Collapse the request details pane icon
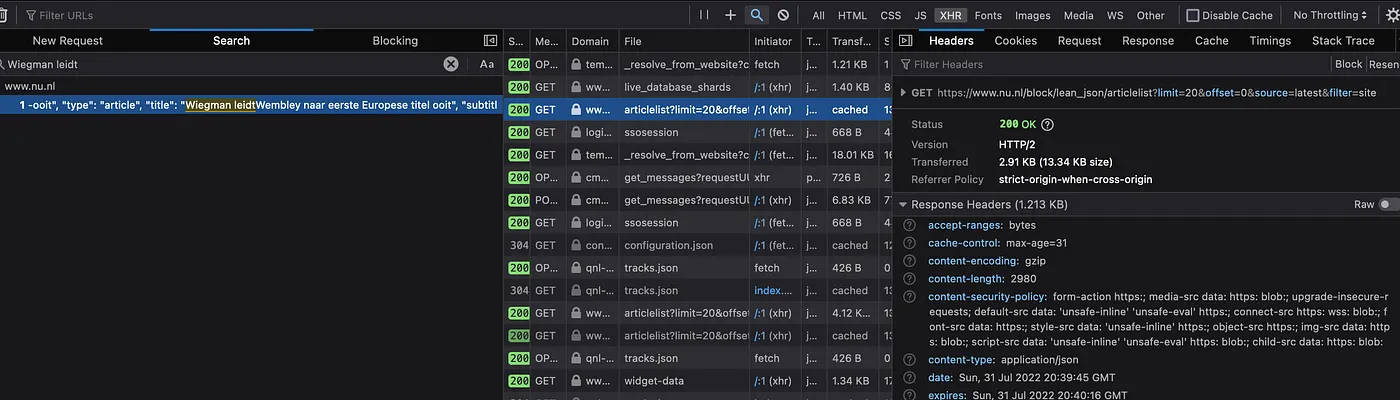 tap(905, 41)
